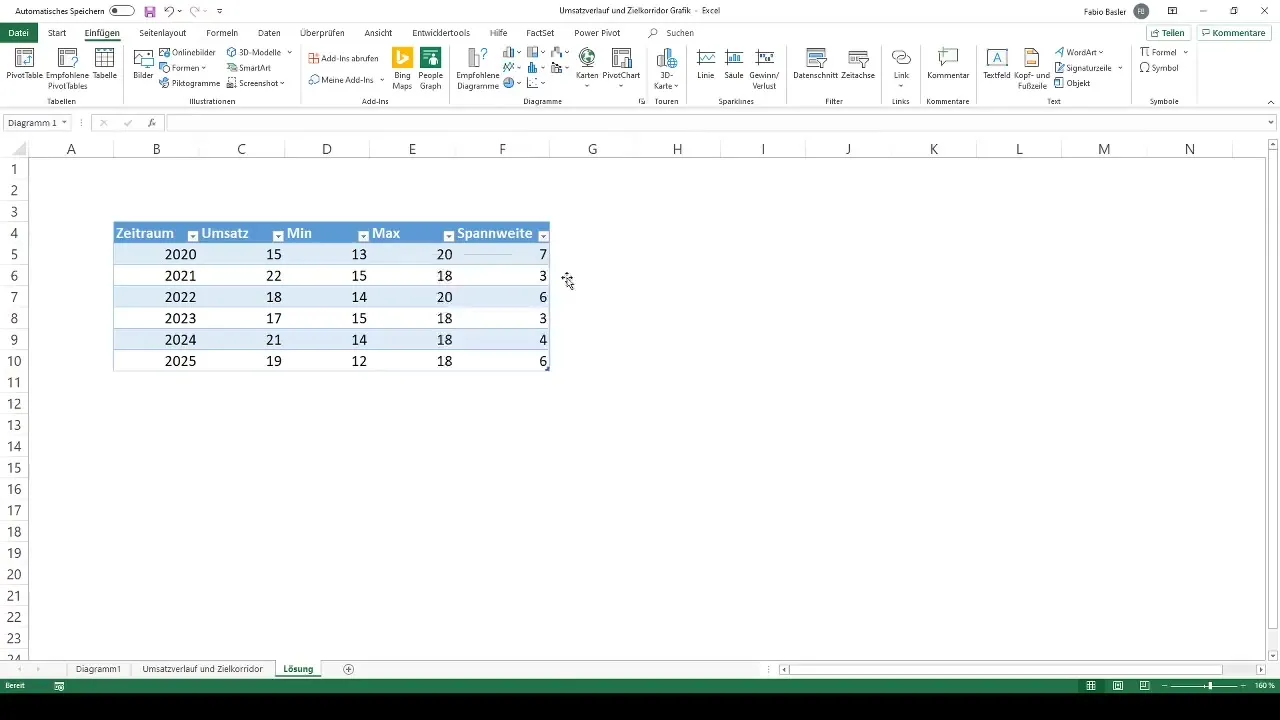
Task: Select the Diagramm1 sheet tab
Action: click(98, 669)
